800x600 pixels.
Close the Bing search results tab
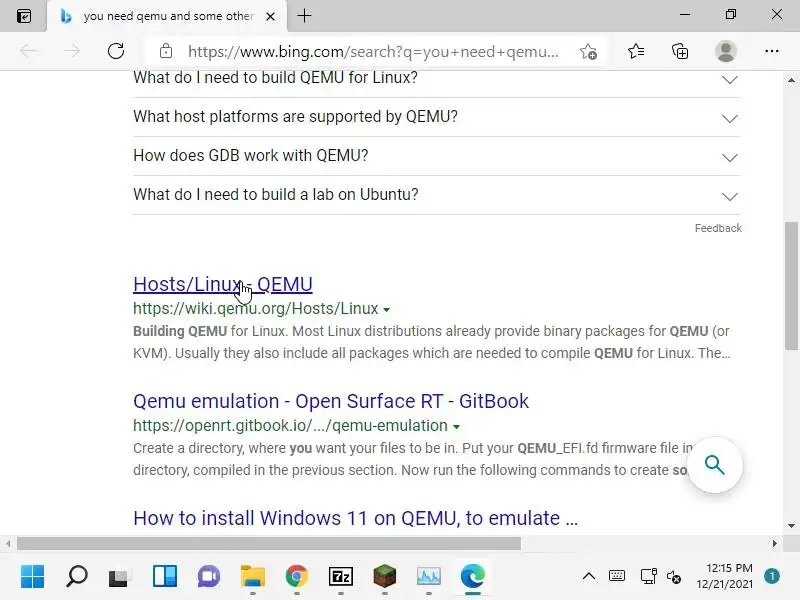[270, 16]
